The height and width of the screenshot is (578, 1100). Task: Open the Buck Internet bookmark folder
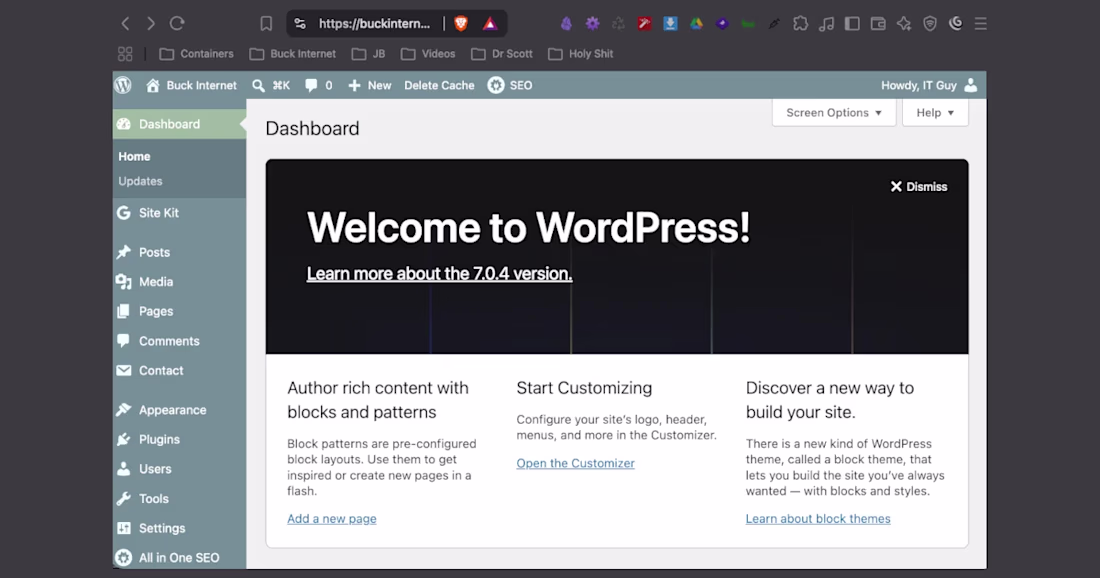pyautogui.click(x=293, y=54)
